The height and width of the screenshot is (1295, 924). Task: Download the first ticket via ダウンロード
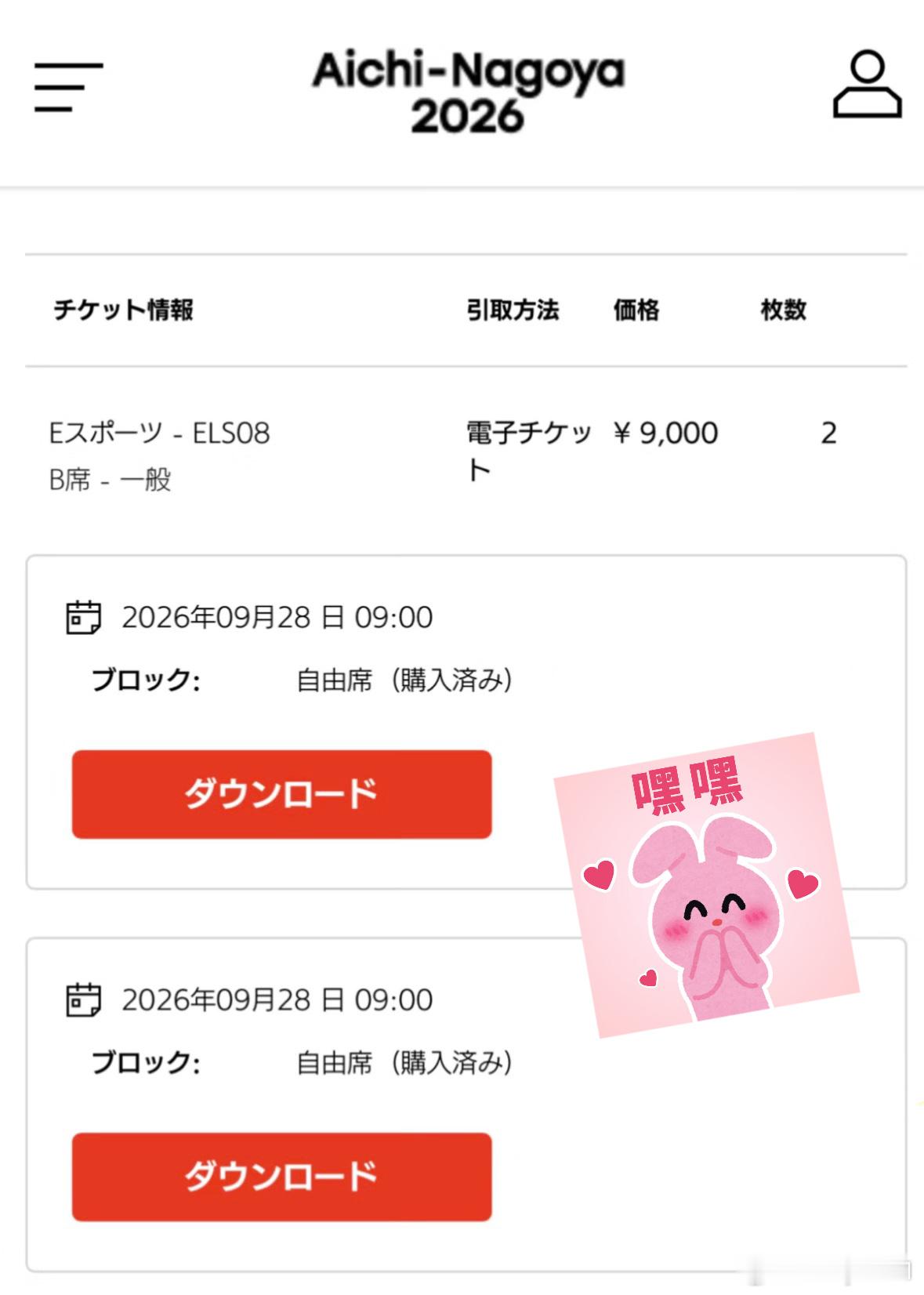[x=282, y=794]
